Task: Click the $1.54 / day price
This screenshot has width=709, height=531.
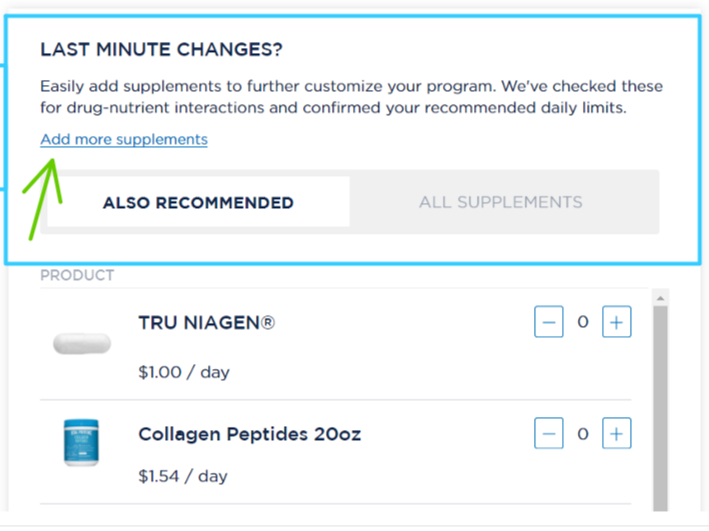Action: click(183, 476)
